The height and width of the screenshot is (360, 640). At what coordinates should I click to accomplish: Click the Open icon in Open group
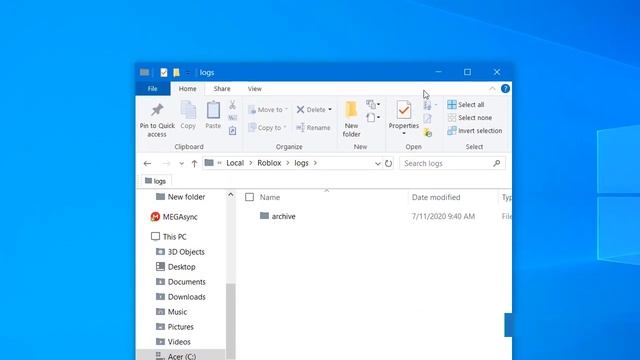pyautogui.click(x=427, y=105)
